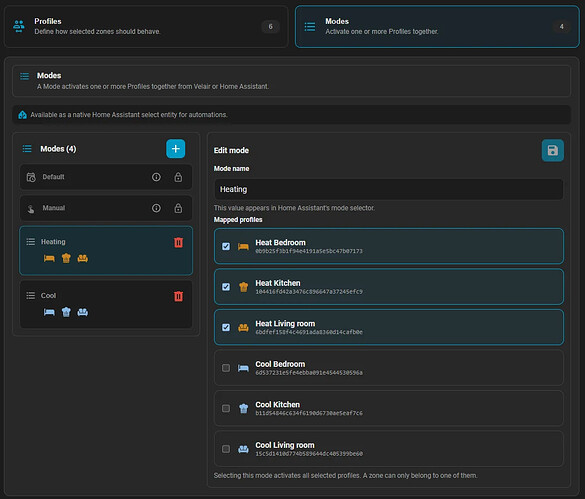This screenshot has width=585, height=499.
Task: Show info for the Default mode
Action: (156, 177)
